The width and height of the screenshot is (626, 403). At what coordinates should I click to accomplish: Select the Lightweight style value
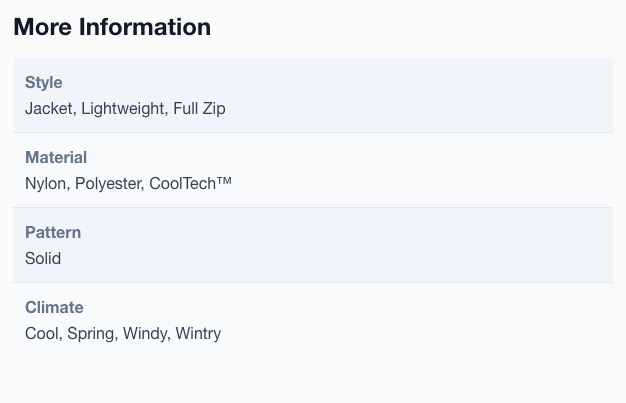click(x=123, y=109)
